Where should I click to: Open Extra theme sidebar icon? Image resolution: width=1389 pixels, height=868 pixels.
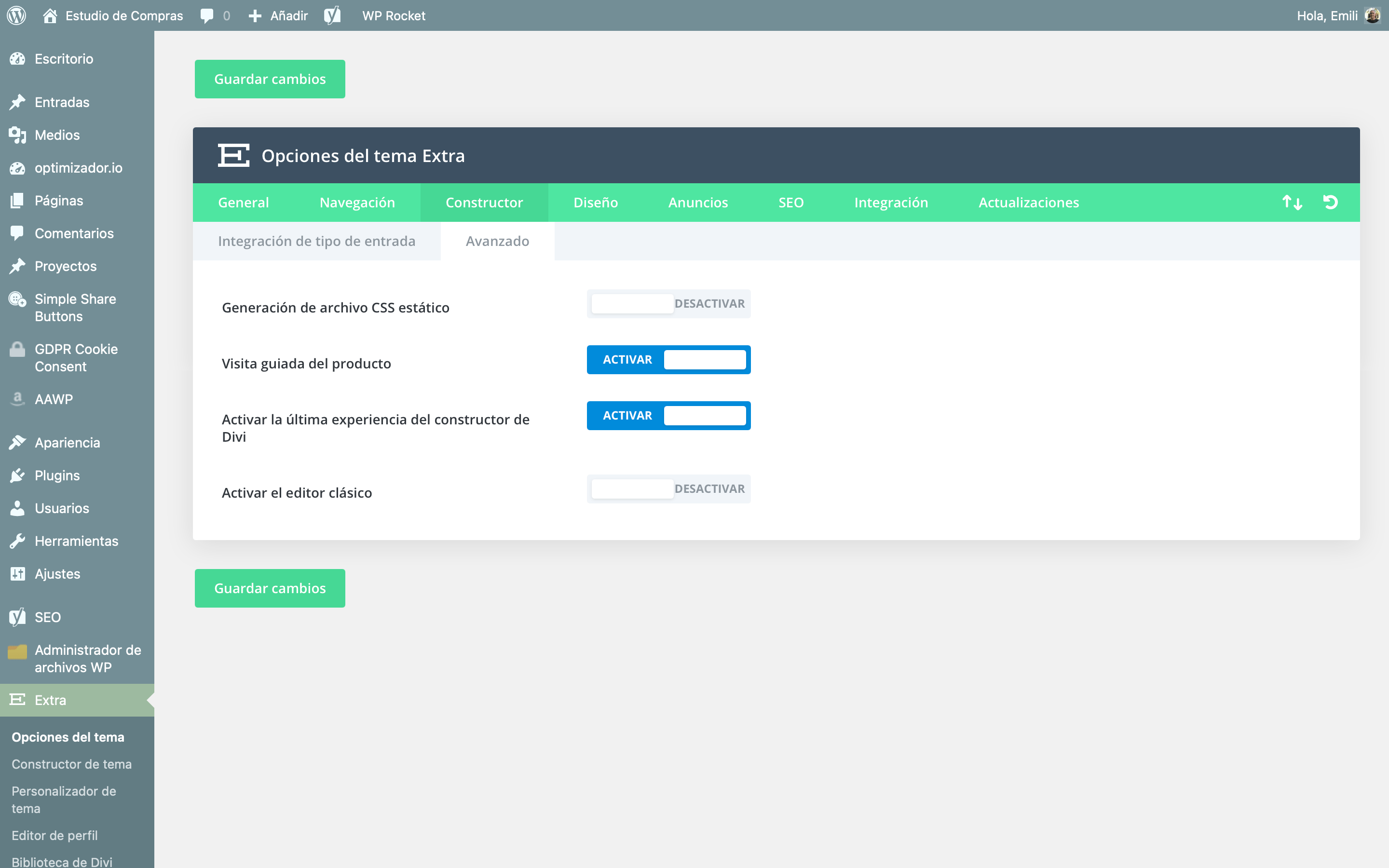17,700
